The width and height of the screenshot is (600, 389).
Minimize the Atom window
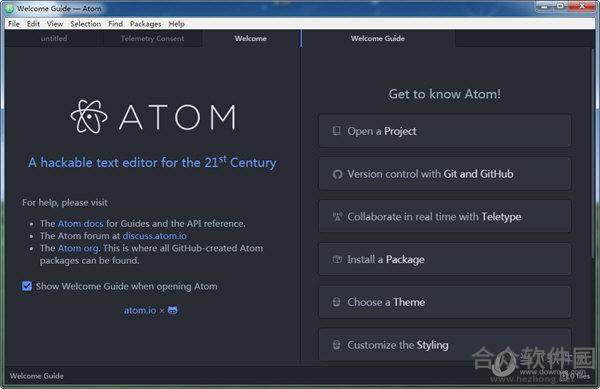[x=544, y=7]
